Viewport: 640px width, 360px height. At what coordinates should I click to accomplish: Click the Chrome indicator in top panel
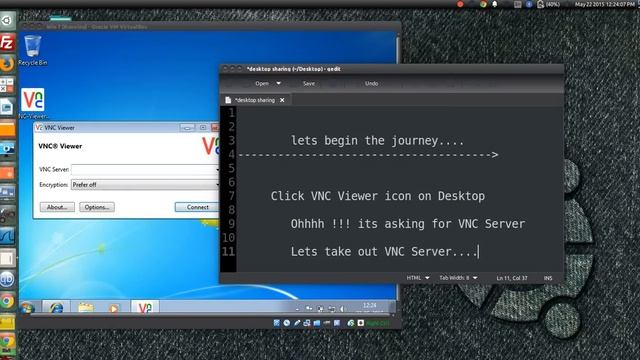[x=483, y=4]
